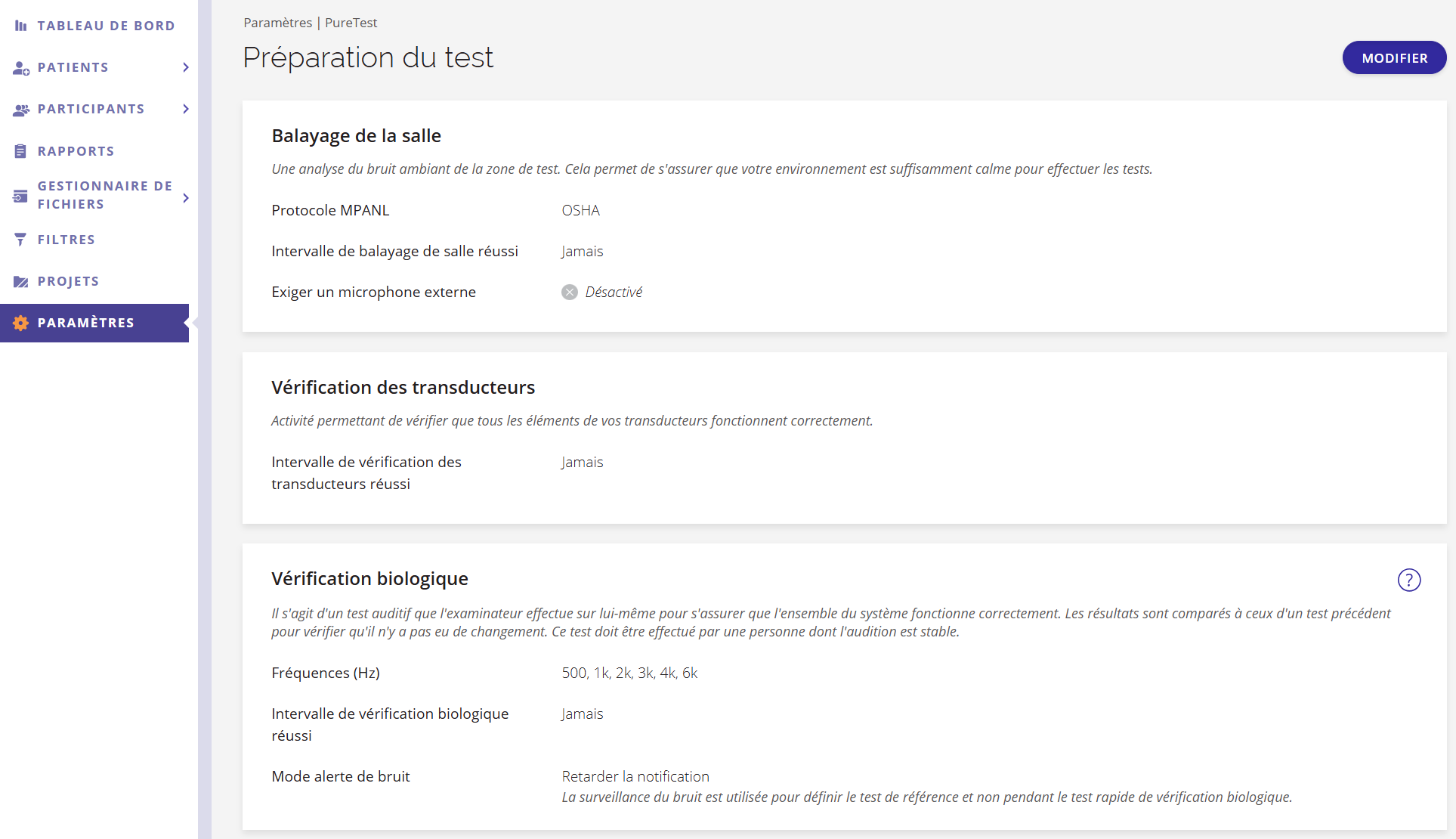This screenshot has width=1456, height=839.
Task: Click the Modifier button
Action: (1394, 58)
